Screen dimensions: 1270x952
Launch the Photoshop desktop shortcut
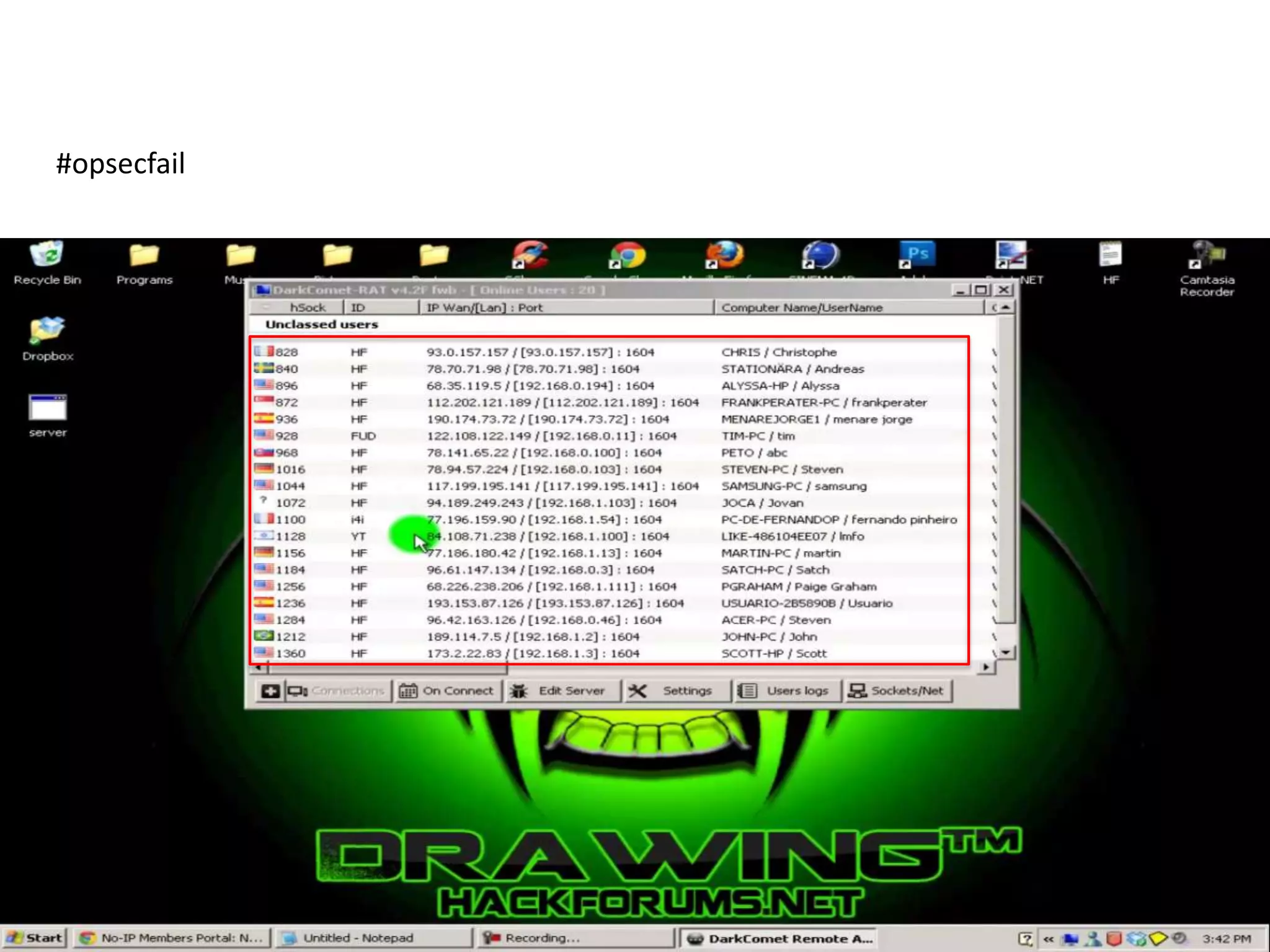917,255
